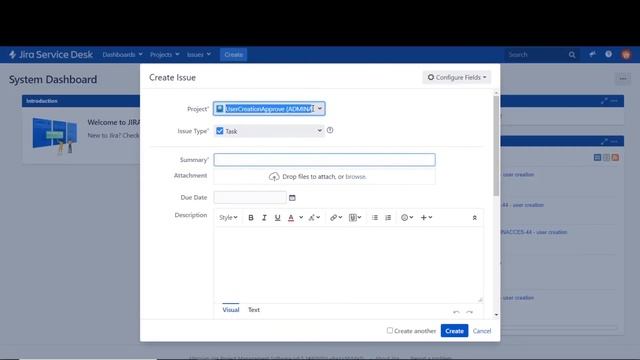Screen dimensions: 640x360
Task: Switch to Text editor tab
Action: (x=254, y=310)
